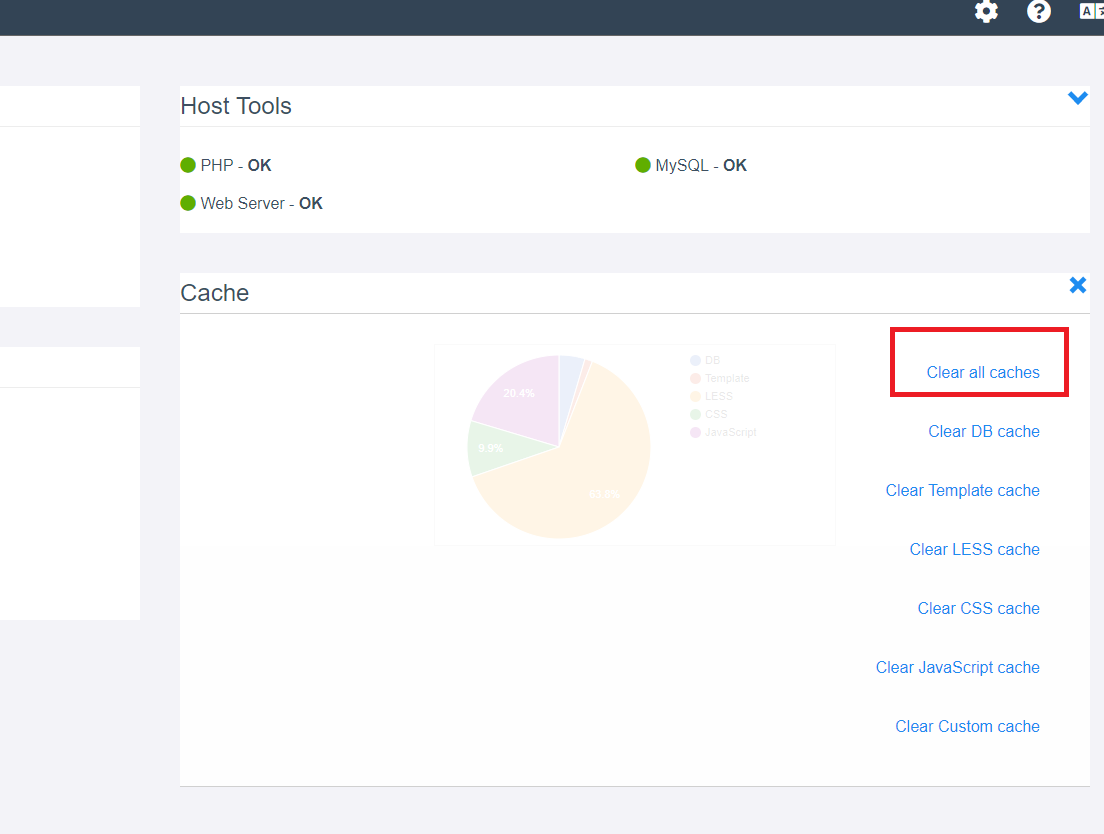Click the PHP green status indicator
The width and height of the screenshot is (1104, 834).
(x=188, y=165)
